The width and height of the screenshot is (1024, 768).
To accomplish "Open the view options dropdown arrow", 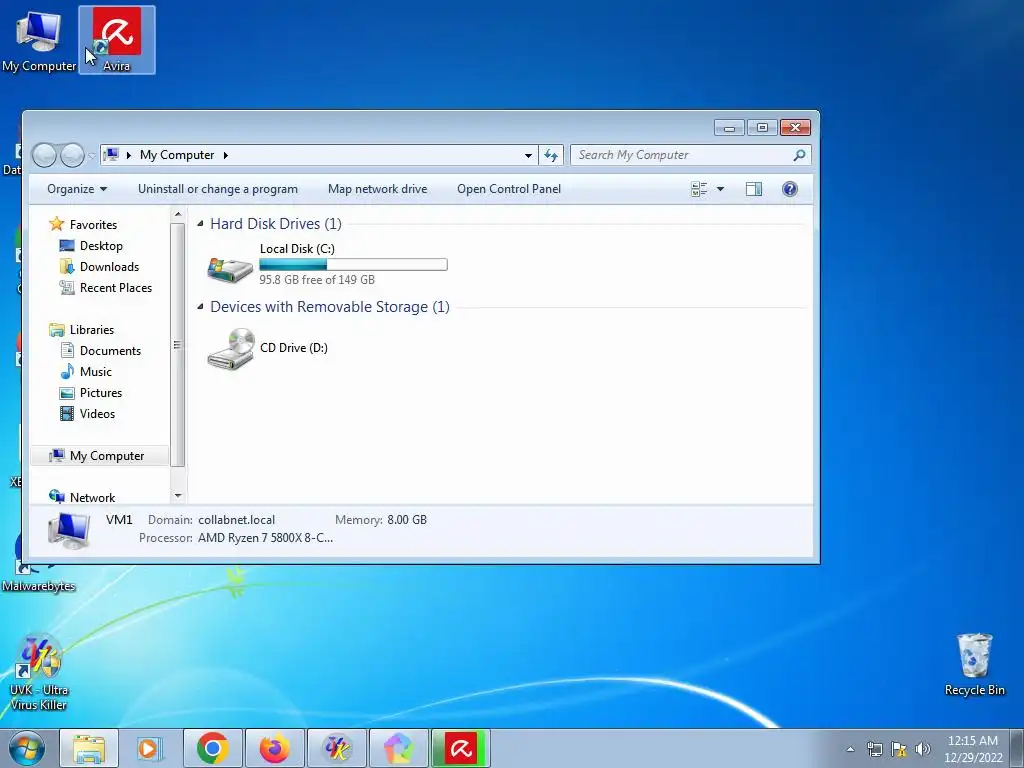I will click(x=720, y=189).
